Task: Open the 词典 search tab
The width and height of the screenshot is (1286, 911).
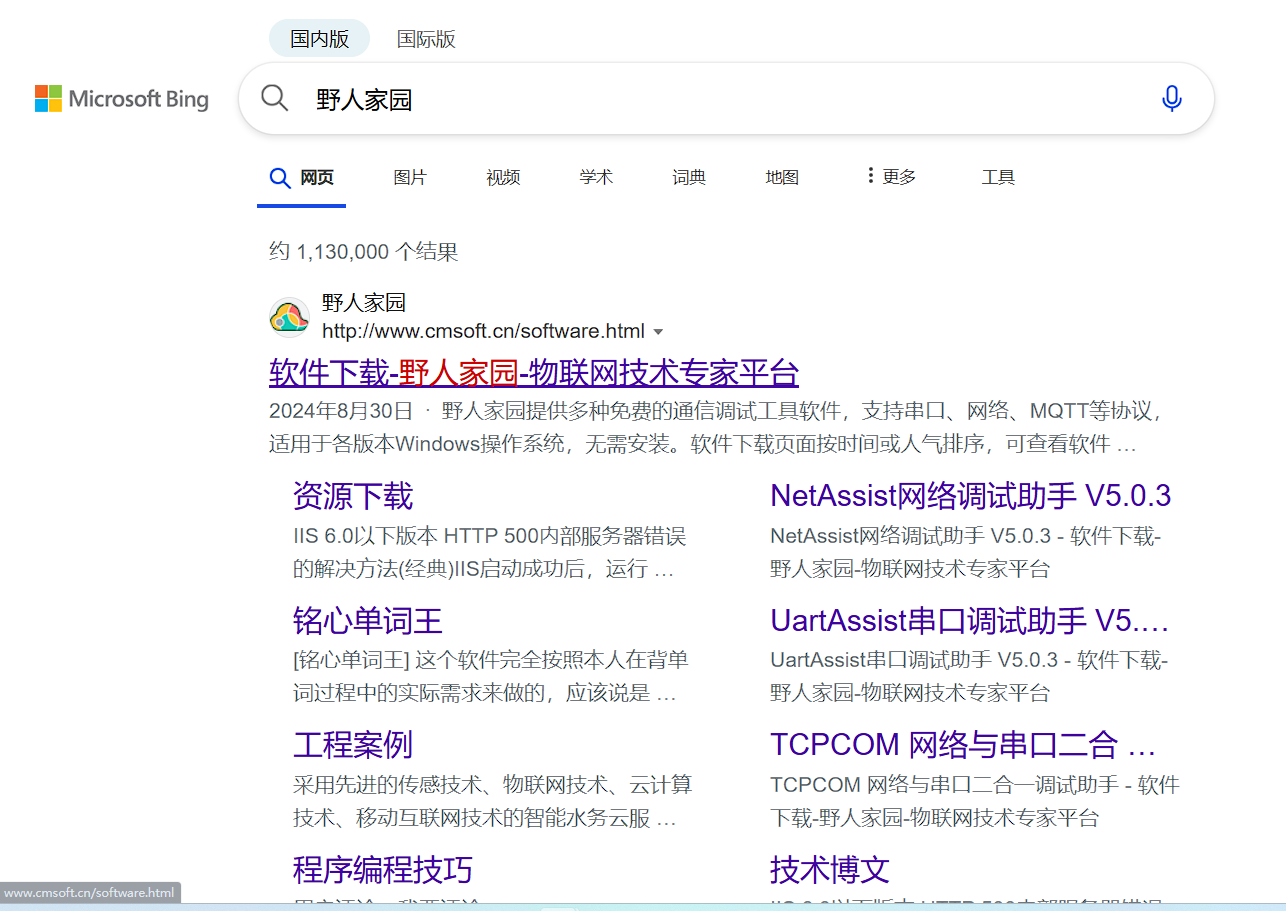Action: tap(689, 178)
